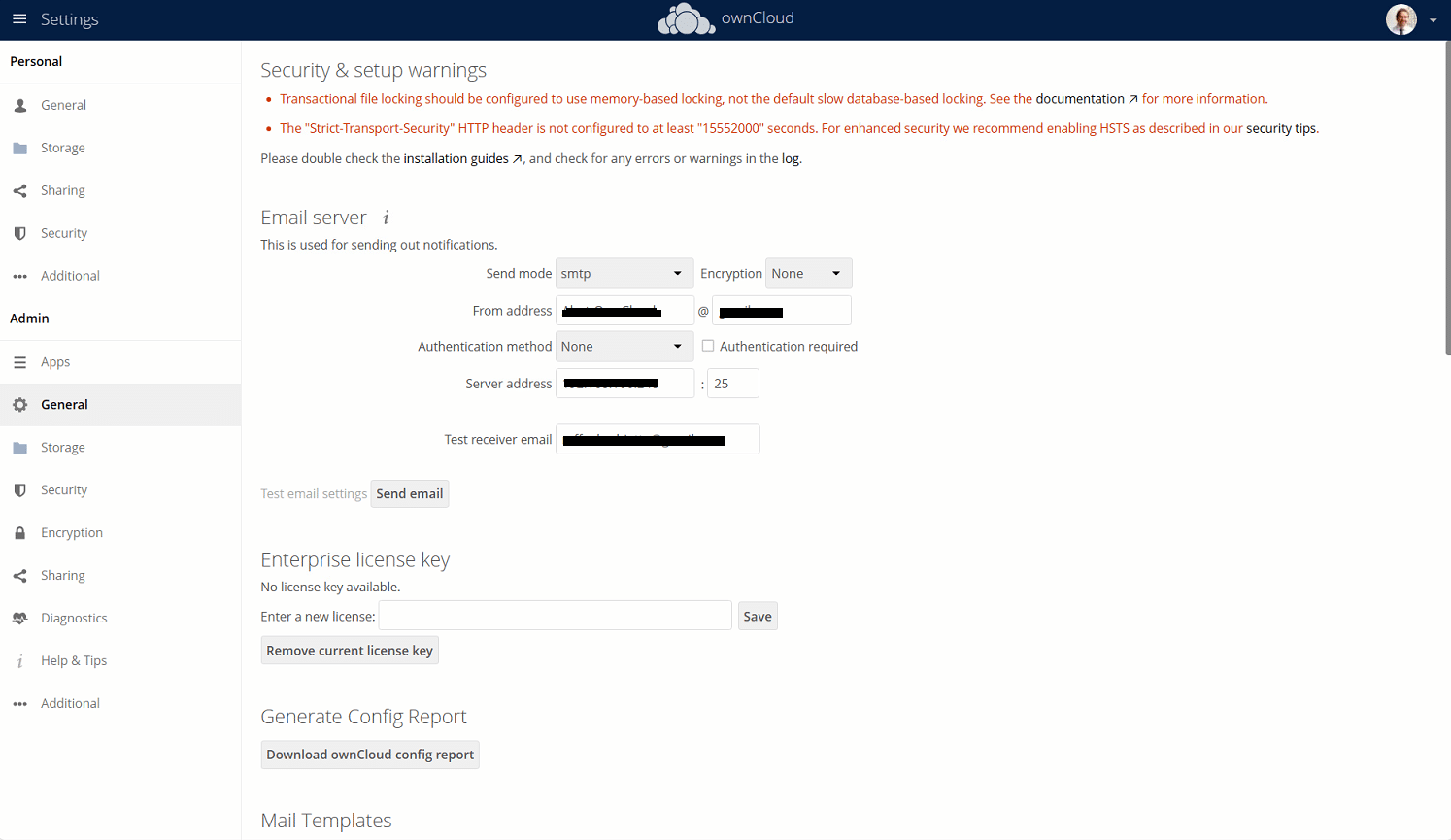
Task: Click the shield icon for Personal Security
Action: click(x=20, y=233)
